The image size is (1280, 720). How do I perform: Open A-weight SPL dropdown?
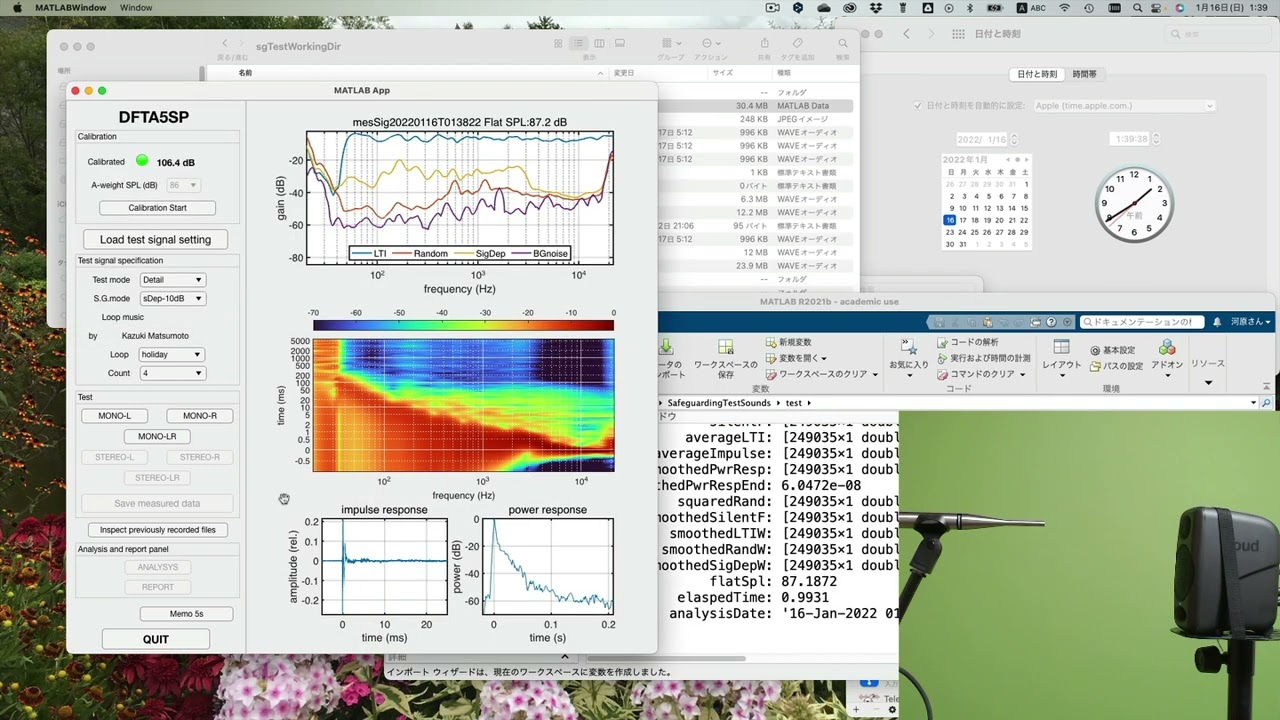(x=182, y=185)
